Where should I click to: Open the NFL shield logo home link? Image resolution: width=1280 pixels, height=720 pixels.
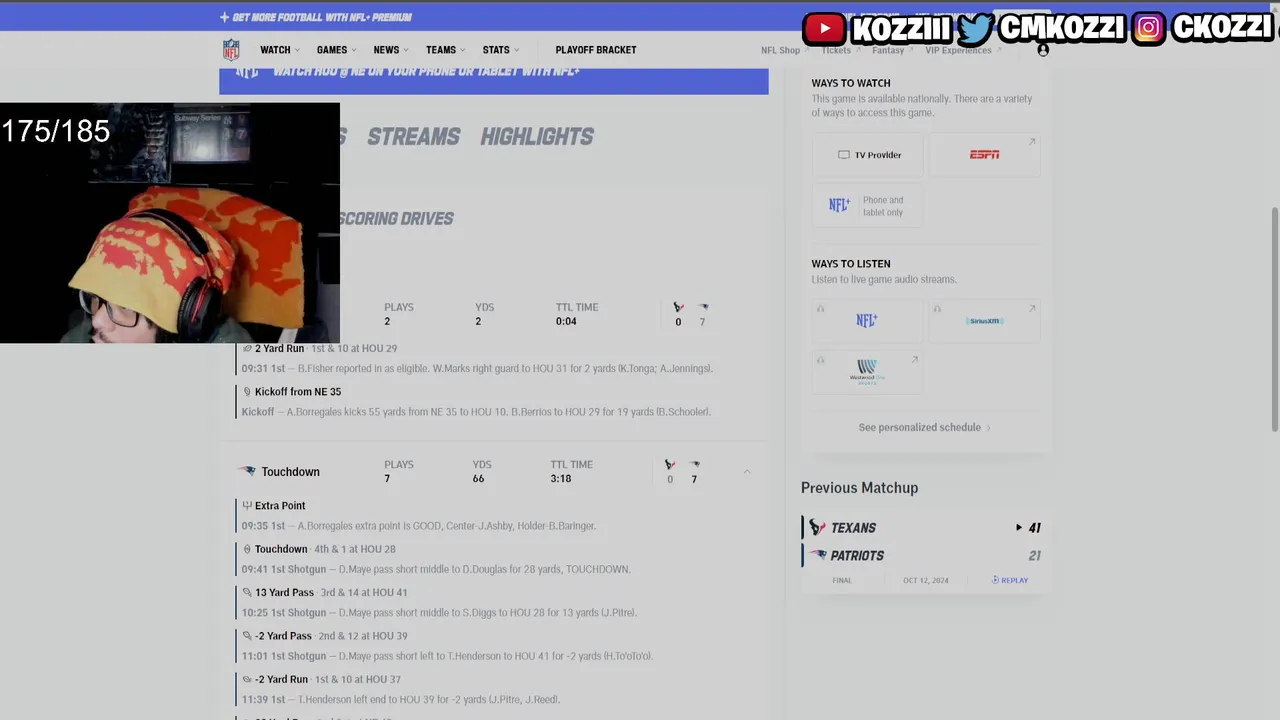click(231, 50)
